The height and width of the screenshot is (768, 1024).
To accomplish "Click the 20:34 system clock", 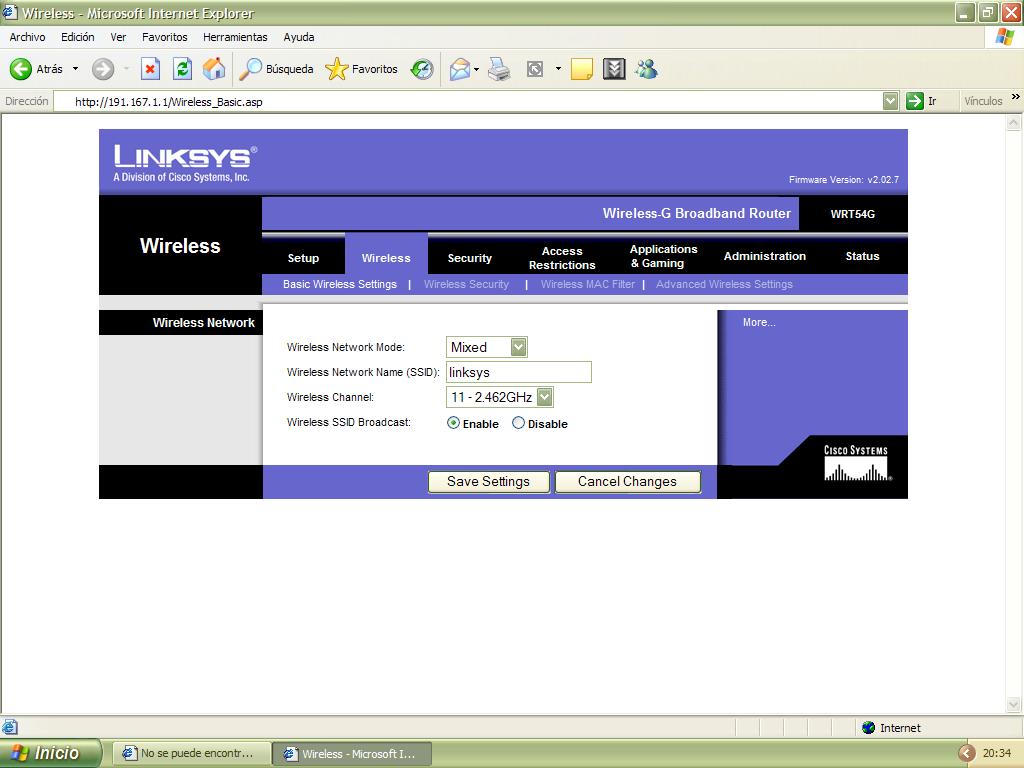I will point(997,753).
